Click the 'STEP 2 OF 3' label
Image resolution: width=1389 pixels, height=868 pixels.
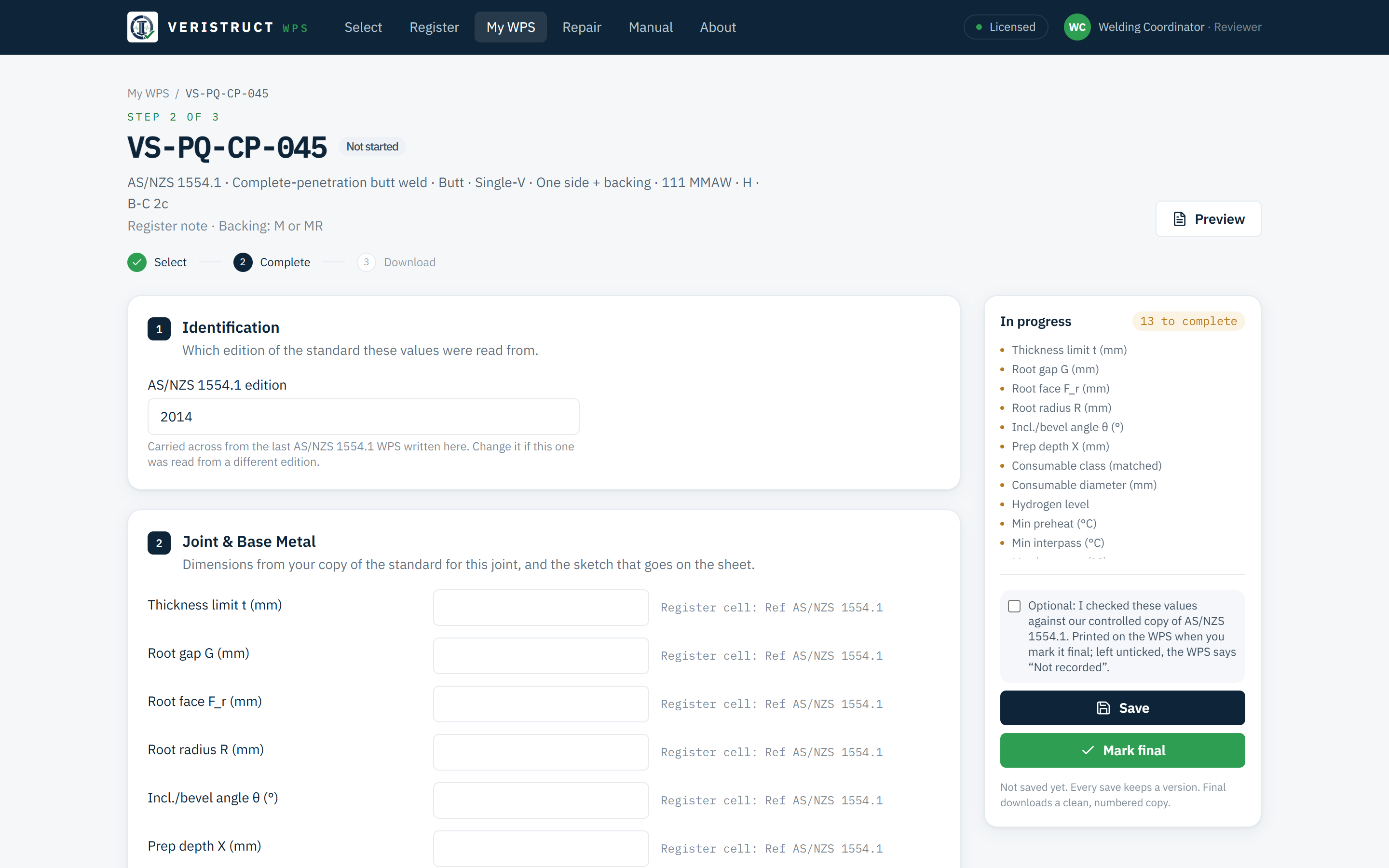point(173,117)
